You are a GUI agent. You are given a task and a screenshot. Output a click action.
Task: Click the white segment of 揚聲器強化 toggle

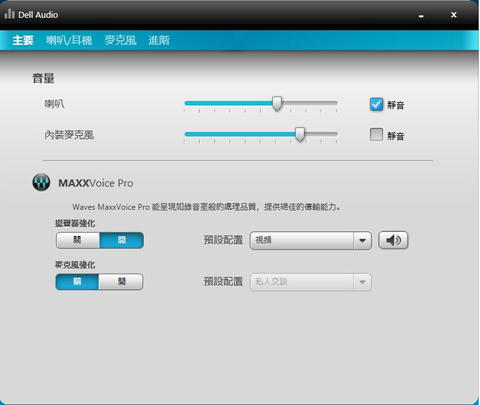tap(78, 240)
